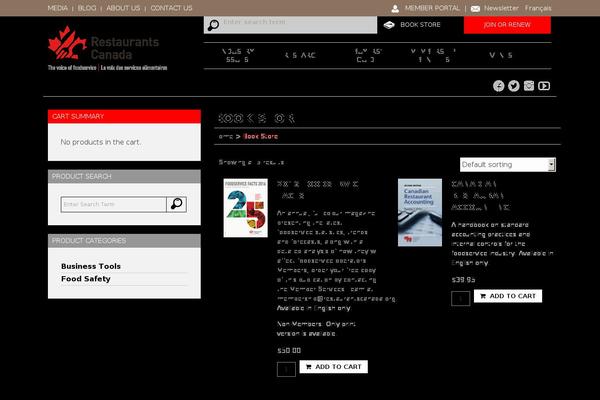Open the CONTACT US link

tap(171, 8)
